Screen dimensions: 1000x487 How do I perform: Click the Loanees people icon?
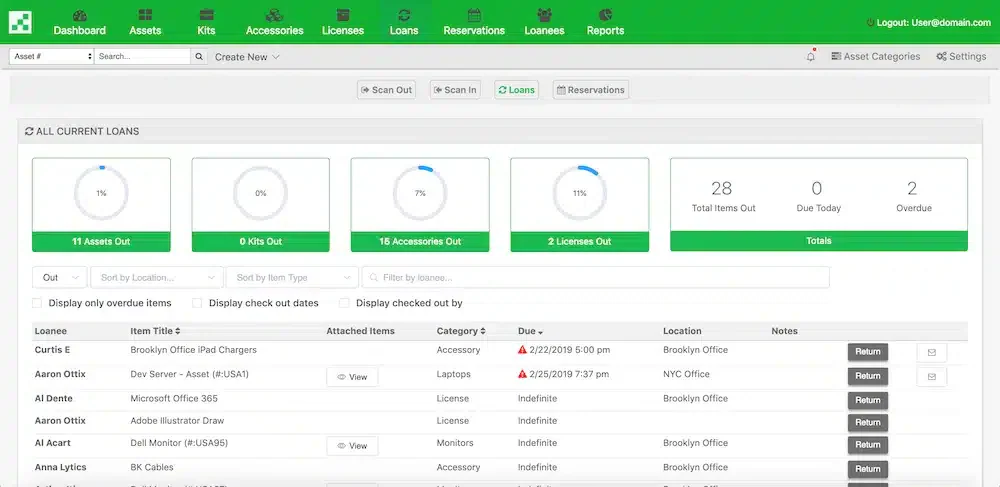pos(544,15)
